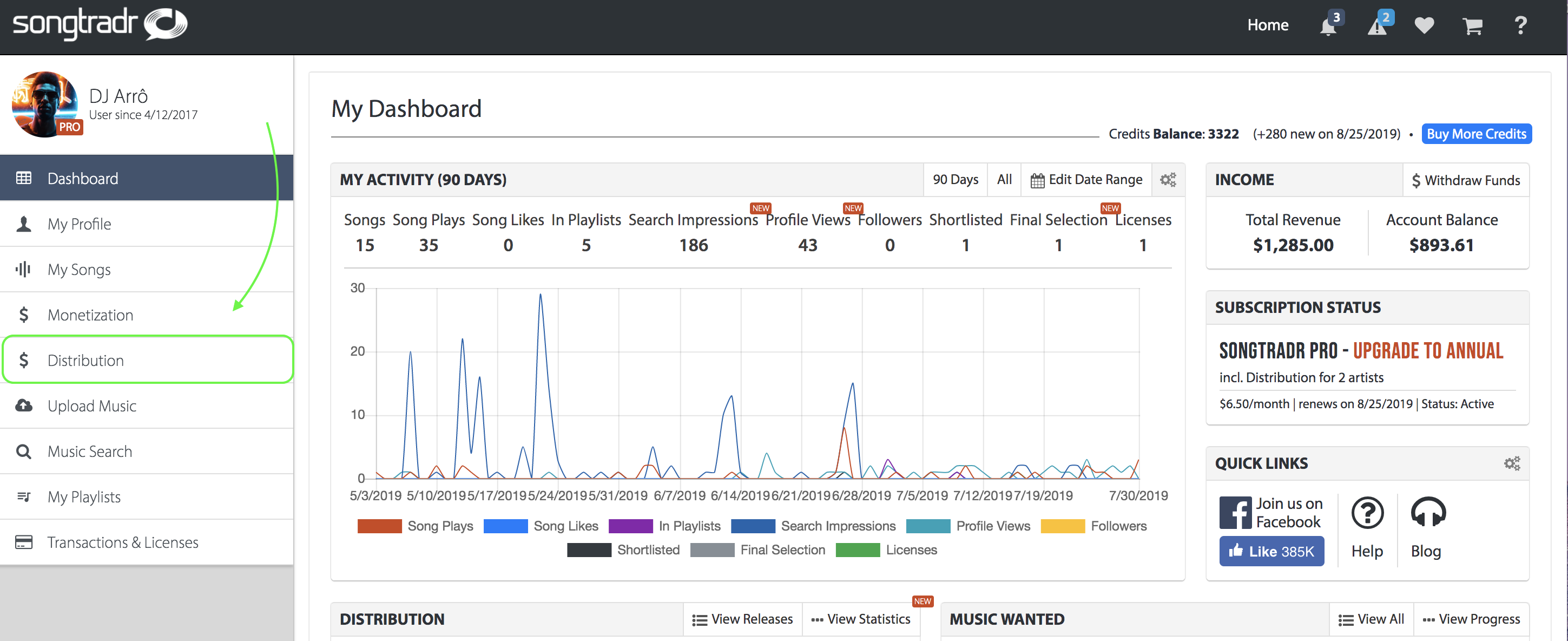The height and width of the screenshot is (641, 1568).
Task: Open the alerts warning triangle icon
Action: click(x=1377, y=26)
